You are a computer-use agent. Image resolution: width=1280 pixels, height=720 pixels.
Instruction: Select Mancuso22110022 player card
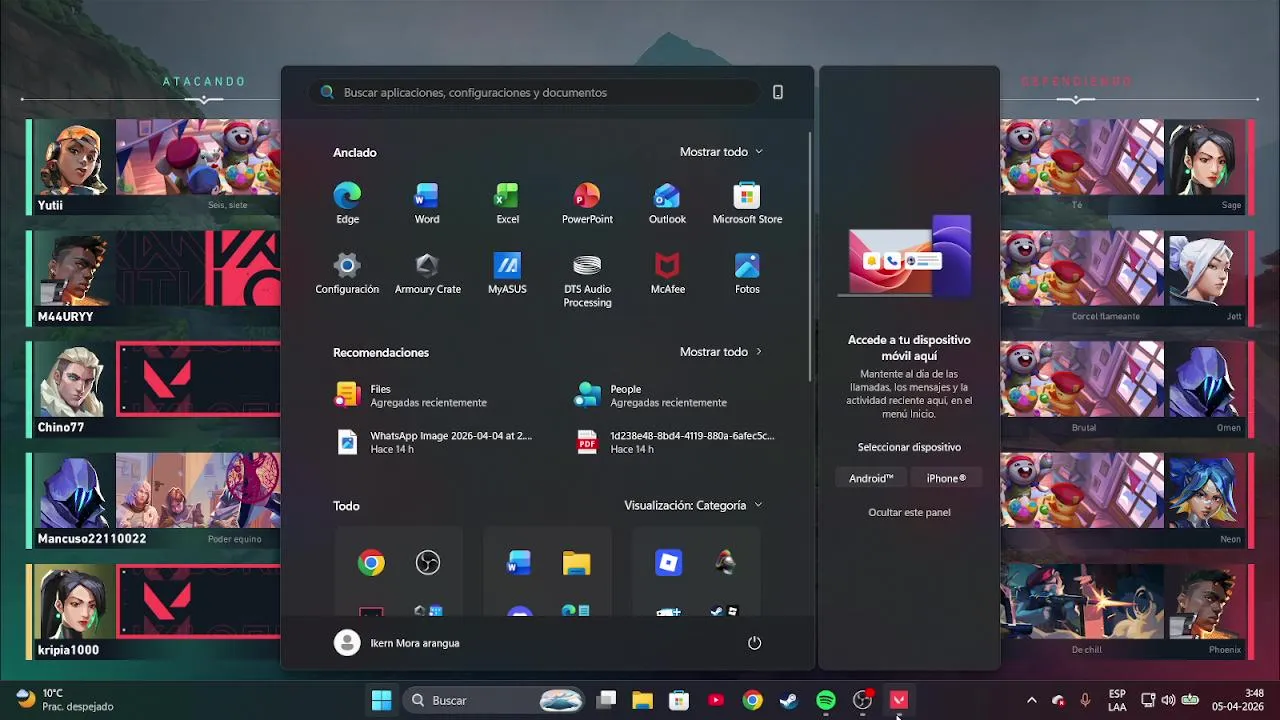[x=153, y=500]
